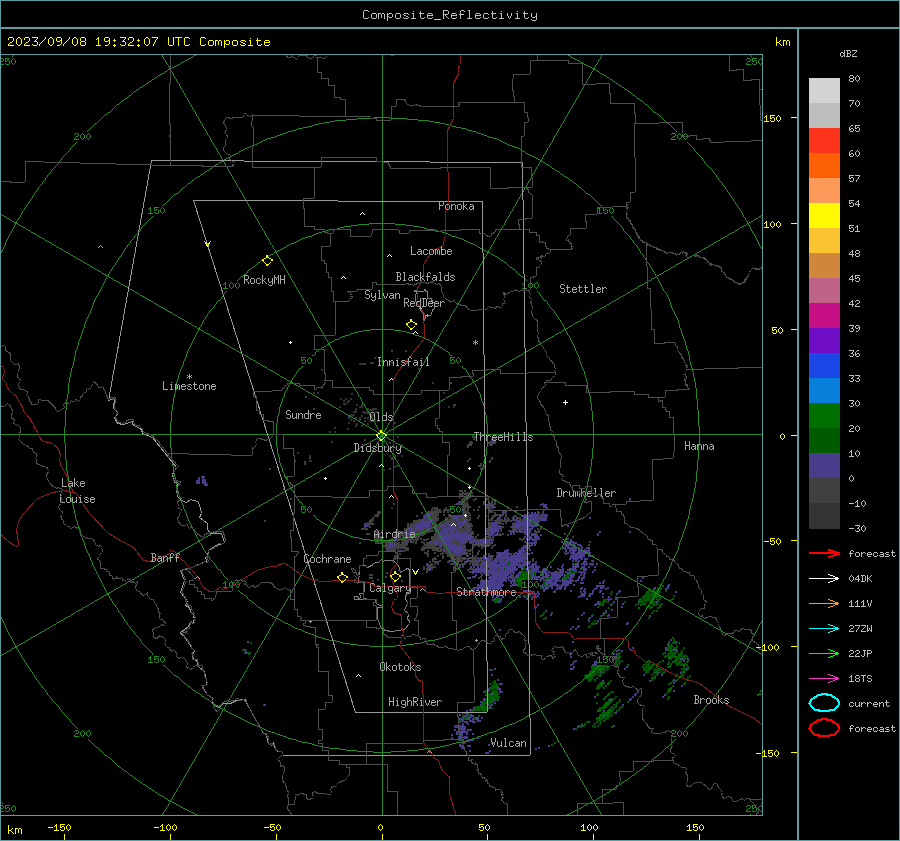Click the red forecast arrow in legend
900x841 pixels.
[x=824, y=553]
